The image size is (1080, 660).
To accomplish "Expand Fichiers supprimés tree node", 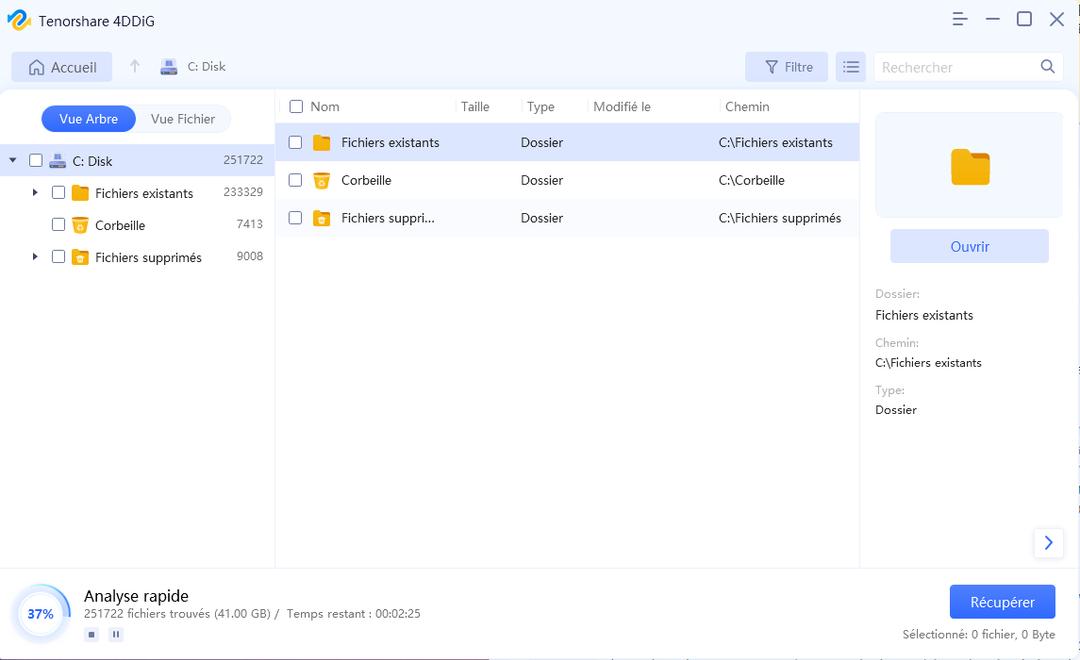I will 35,256.
